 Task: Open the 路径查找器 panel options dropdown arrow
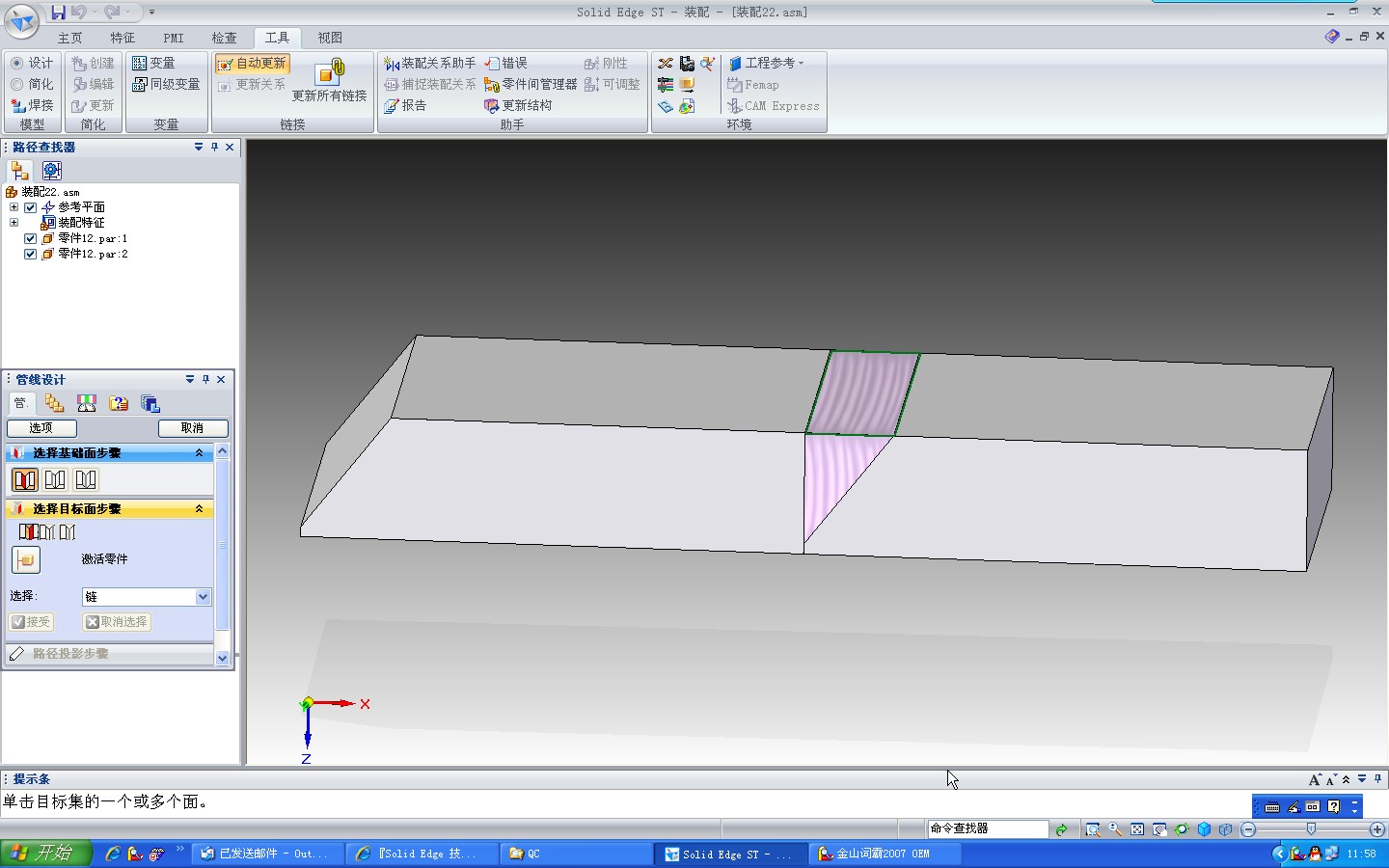click(199, 147)
